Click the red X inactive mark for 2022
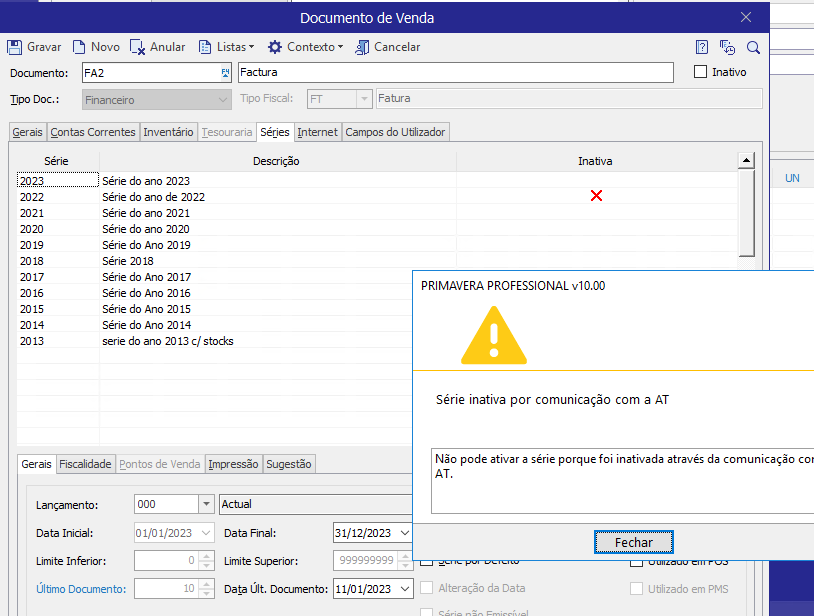814x616 pixels. click(596, 197)
